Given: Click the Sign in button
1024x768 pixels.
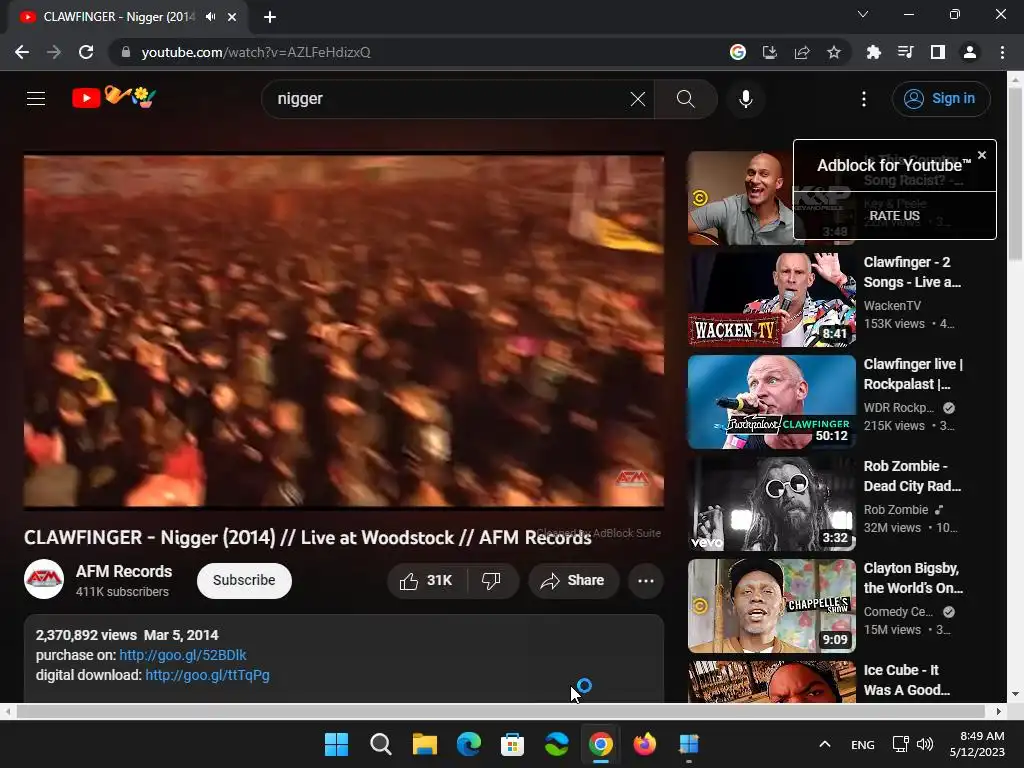Looking at the screenshot, I should pos(941,99).
